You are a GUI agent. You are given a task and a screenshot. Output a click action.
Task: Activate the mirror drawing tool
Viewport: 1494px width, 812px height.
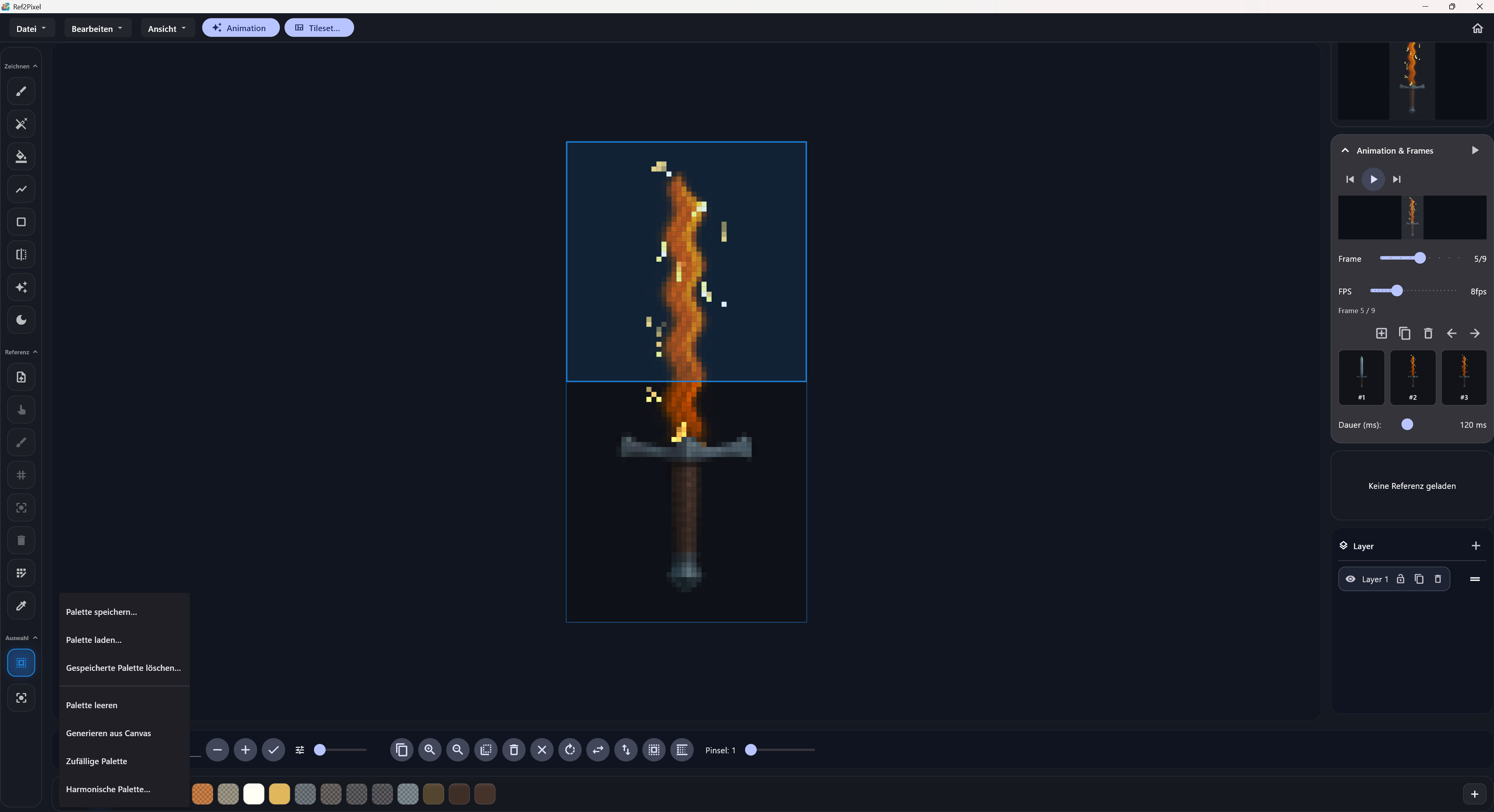click(21, 254)
